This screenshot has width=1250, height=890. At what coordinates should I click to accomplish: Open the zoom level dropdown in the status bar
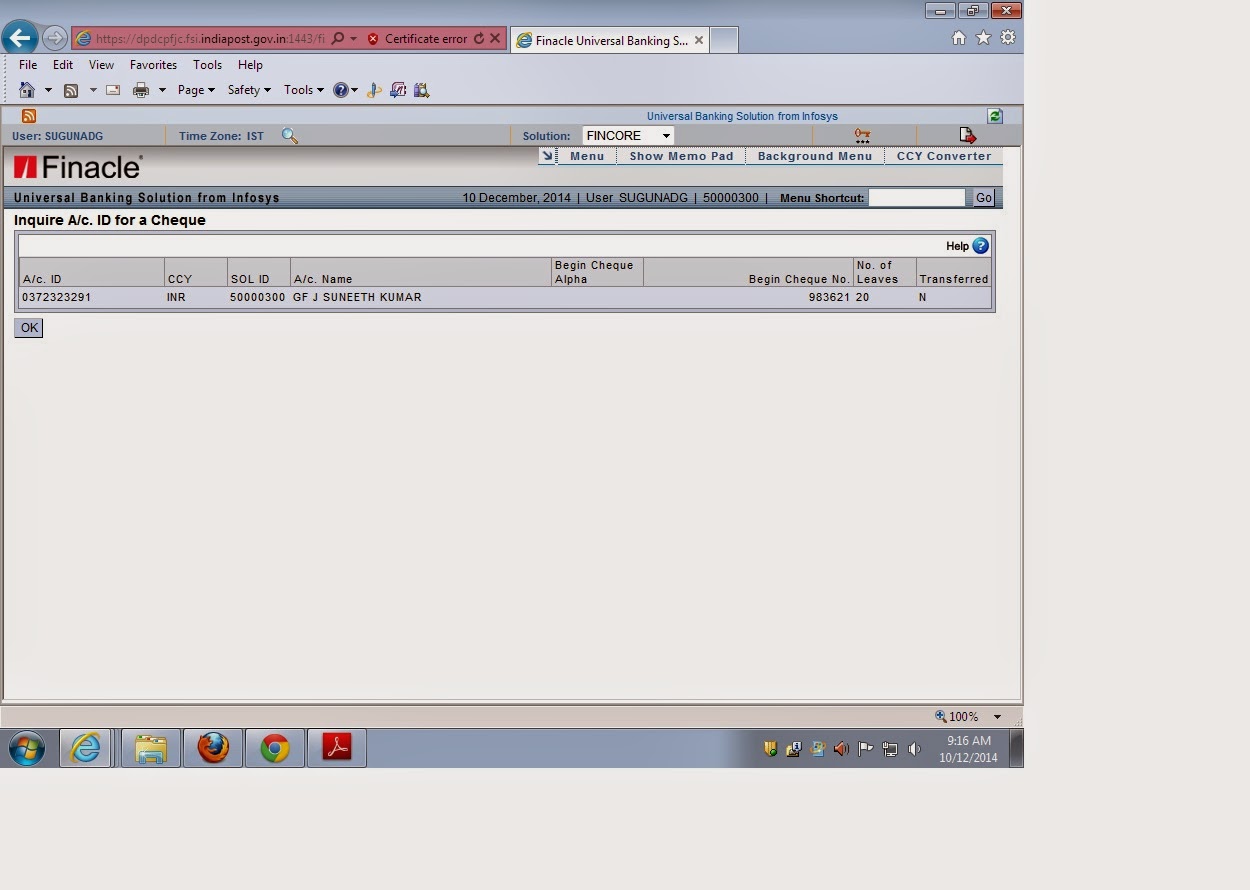point(997,716)
